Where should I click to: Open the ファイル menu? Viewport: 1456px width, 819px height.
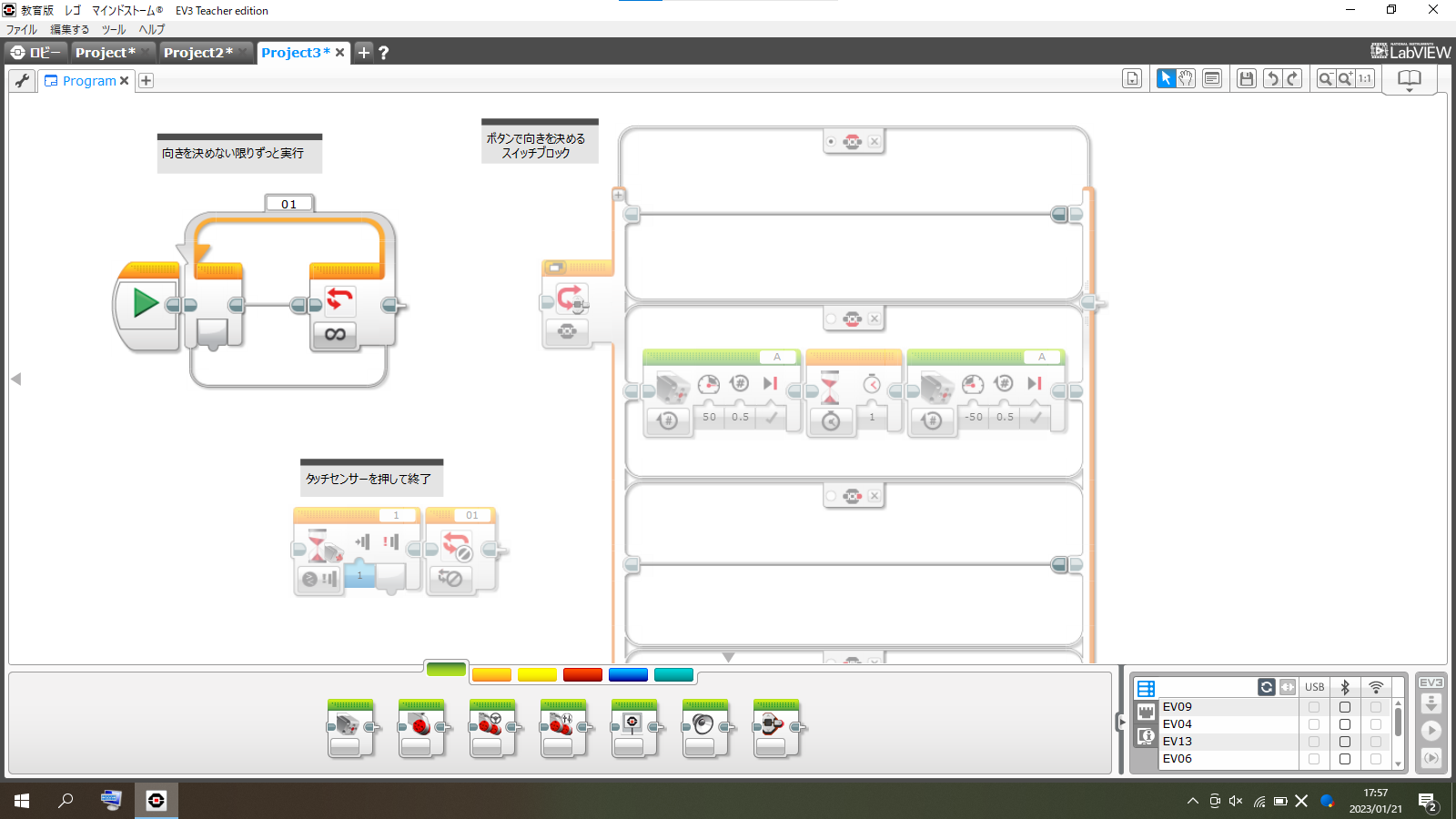point(22,29)
